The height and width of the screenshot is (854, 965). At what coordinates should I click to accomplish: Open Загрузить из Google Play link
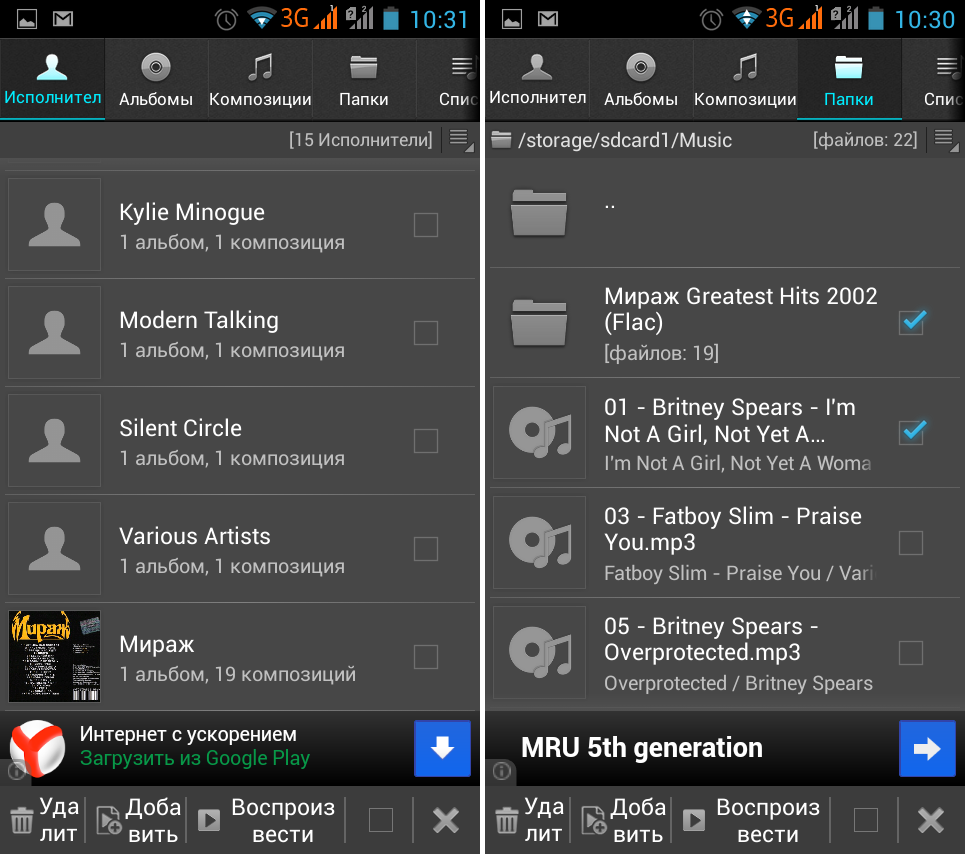pos(194,759)
